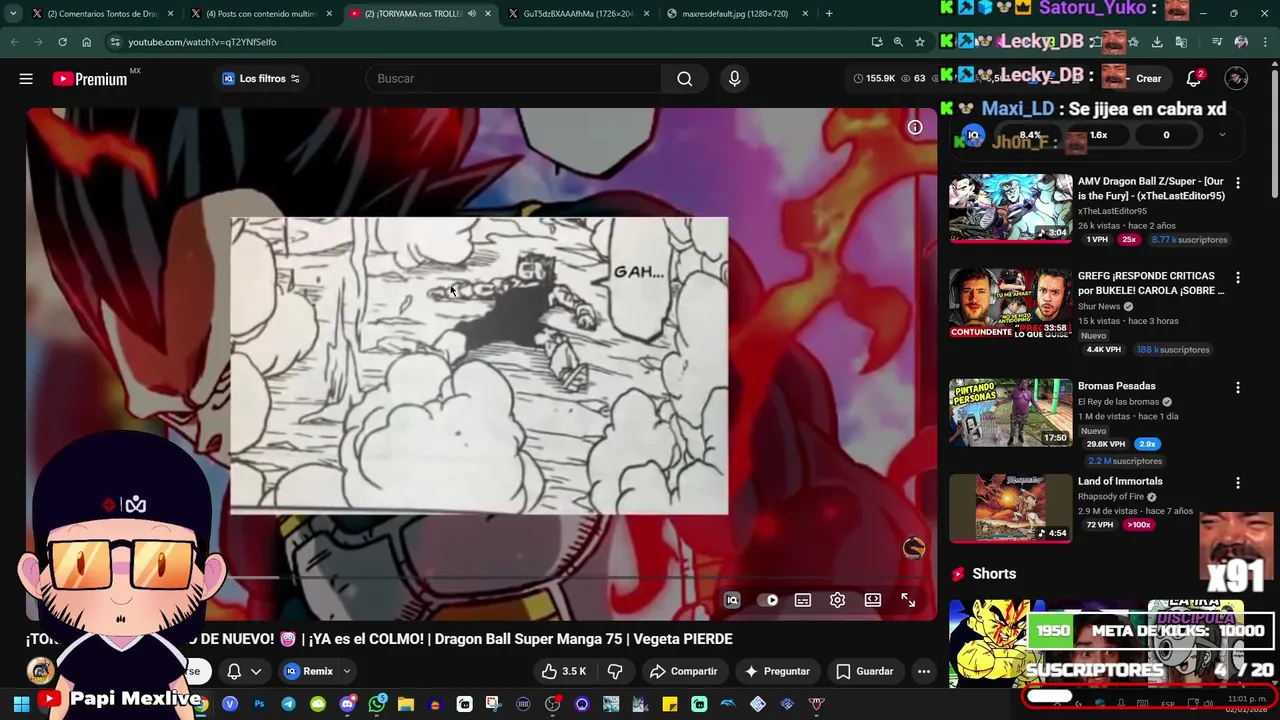Click the 8.77 k suscriptores badge
The height and width of the screenshot is (720, 1280).
click(1189, 239)
